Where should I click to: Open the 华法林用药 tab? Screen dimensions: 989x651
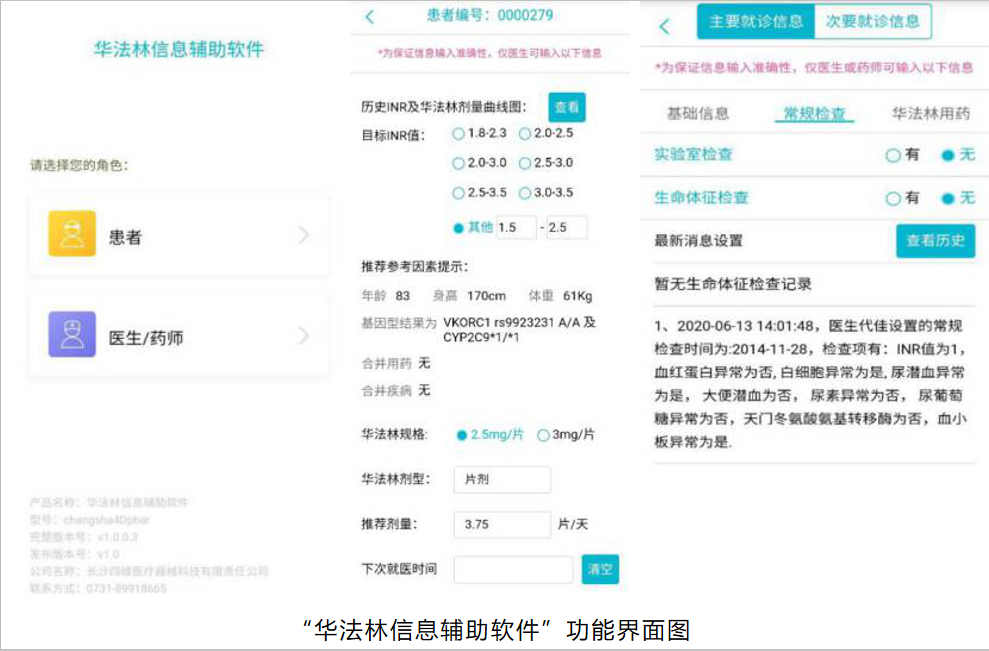pos(930,114)
